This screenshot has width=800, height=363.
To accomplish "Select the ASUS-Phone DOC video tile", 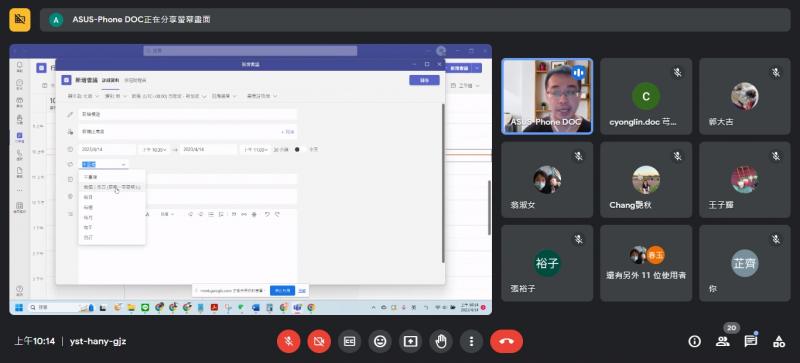I will (547, 96).
